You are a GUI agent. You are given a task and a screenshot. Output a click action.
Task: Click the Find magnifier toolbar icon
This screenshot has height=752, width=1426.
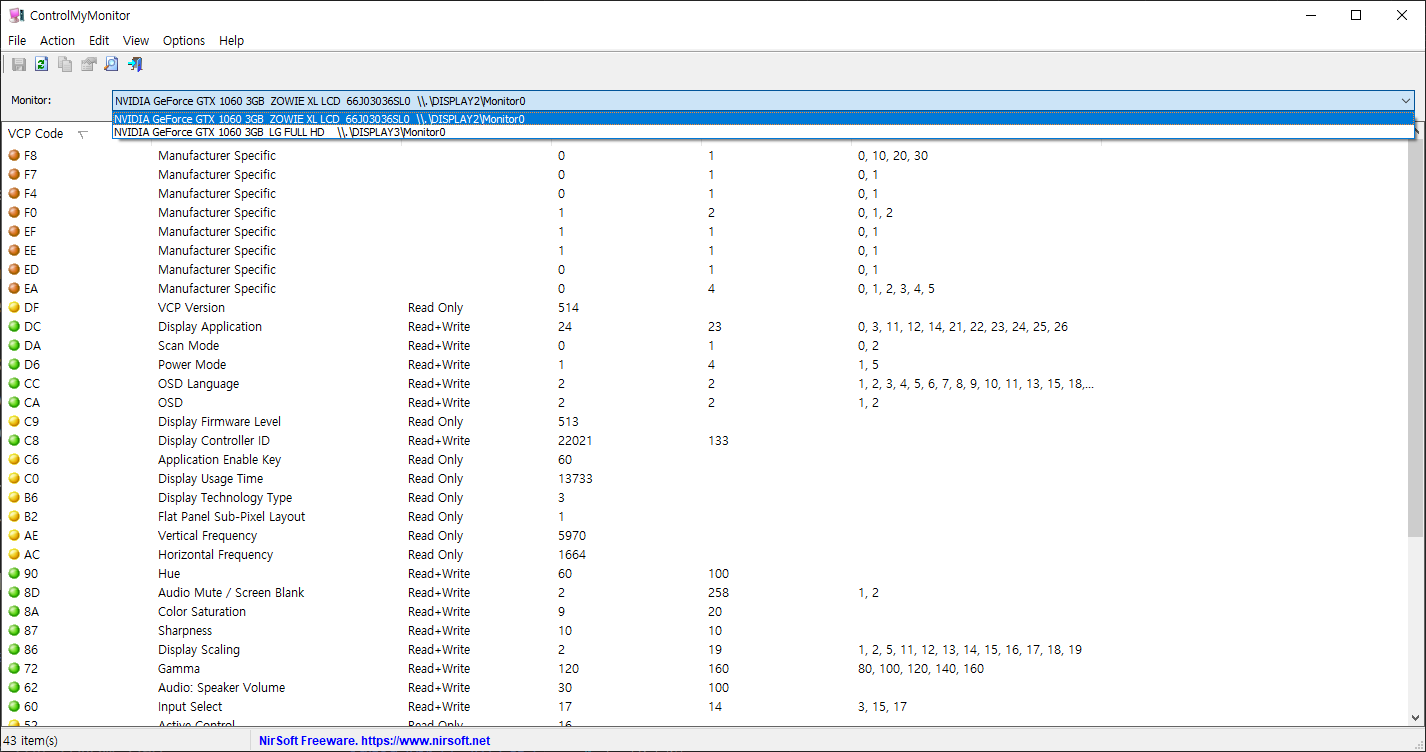[111, 65]
